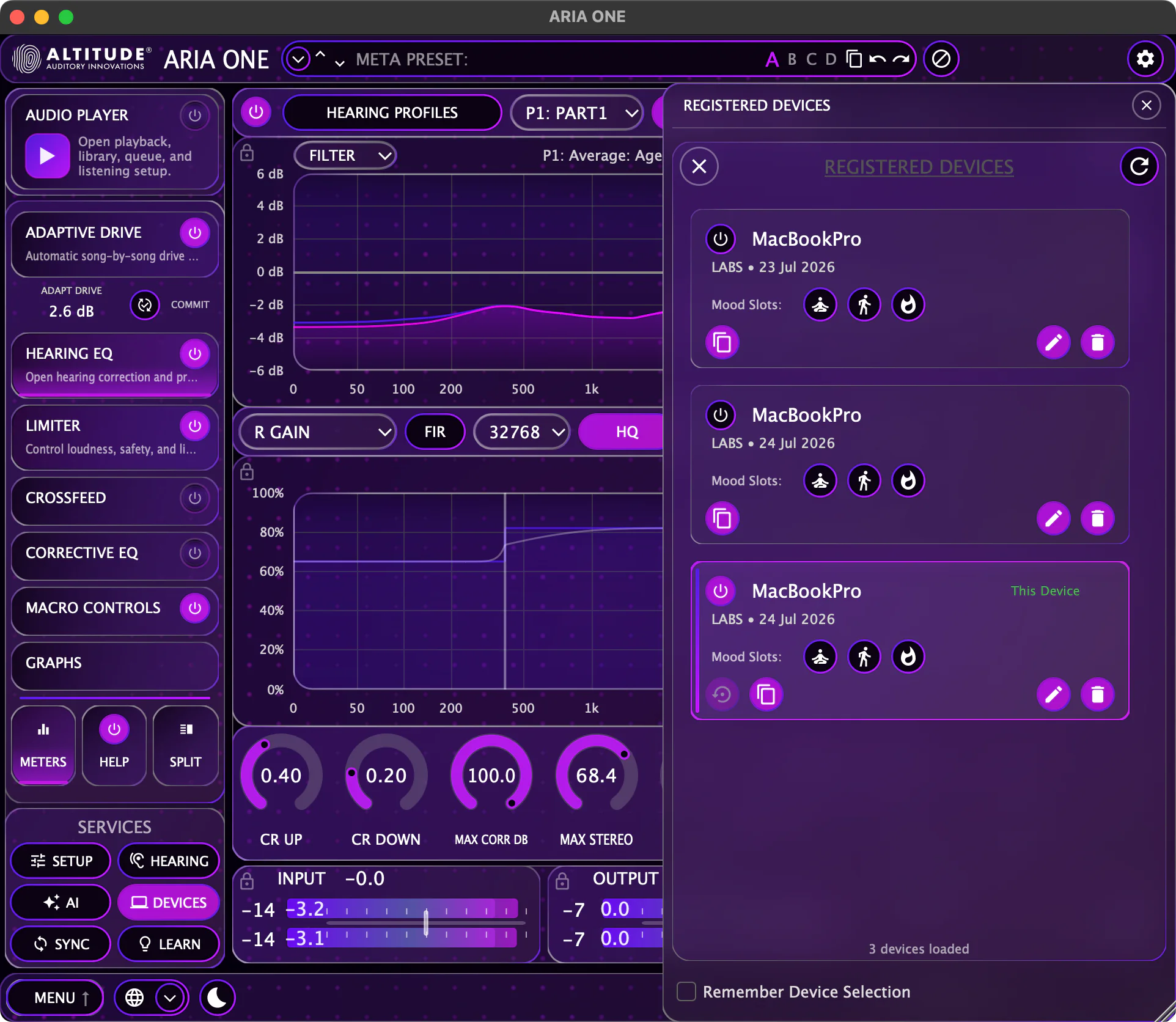Open the SETUP service

pyautogui.click(x=61, y=861)
